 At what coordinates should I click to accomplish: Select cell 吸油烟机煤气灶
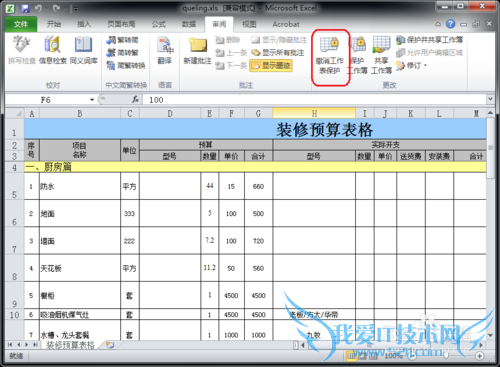coord(80,314)
